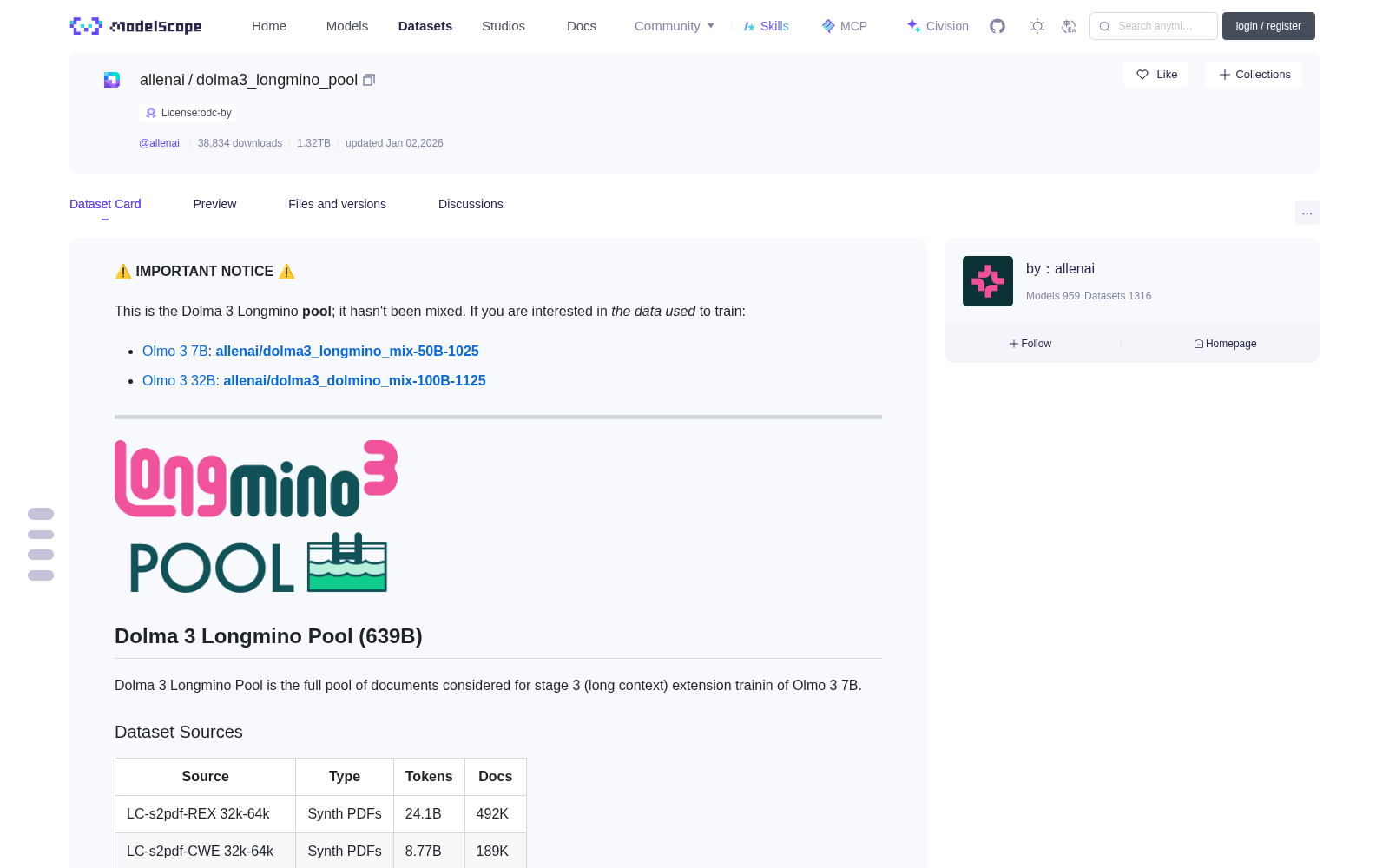Open the @allenai author link
This screenshot has width=1389, height=868.
(159, 143)
